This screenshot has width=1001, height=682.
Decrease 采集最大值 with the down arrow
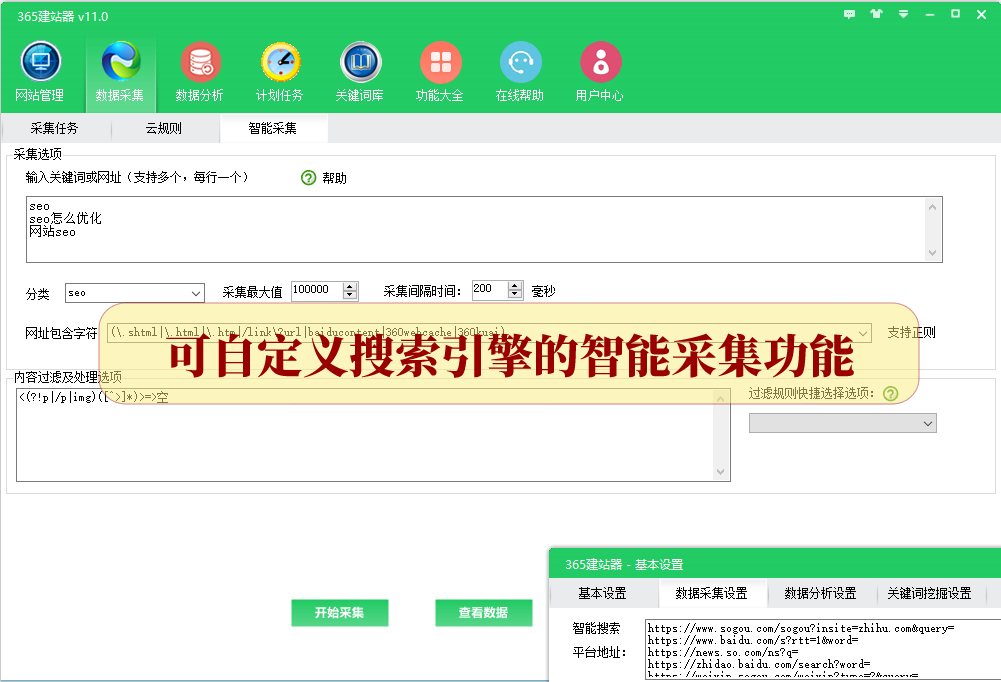(x=350, y=295)
